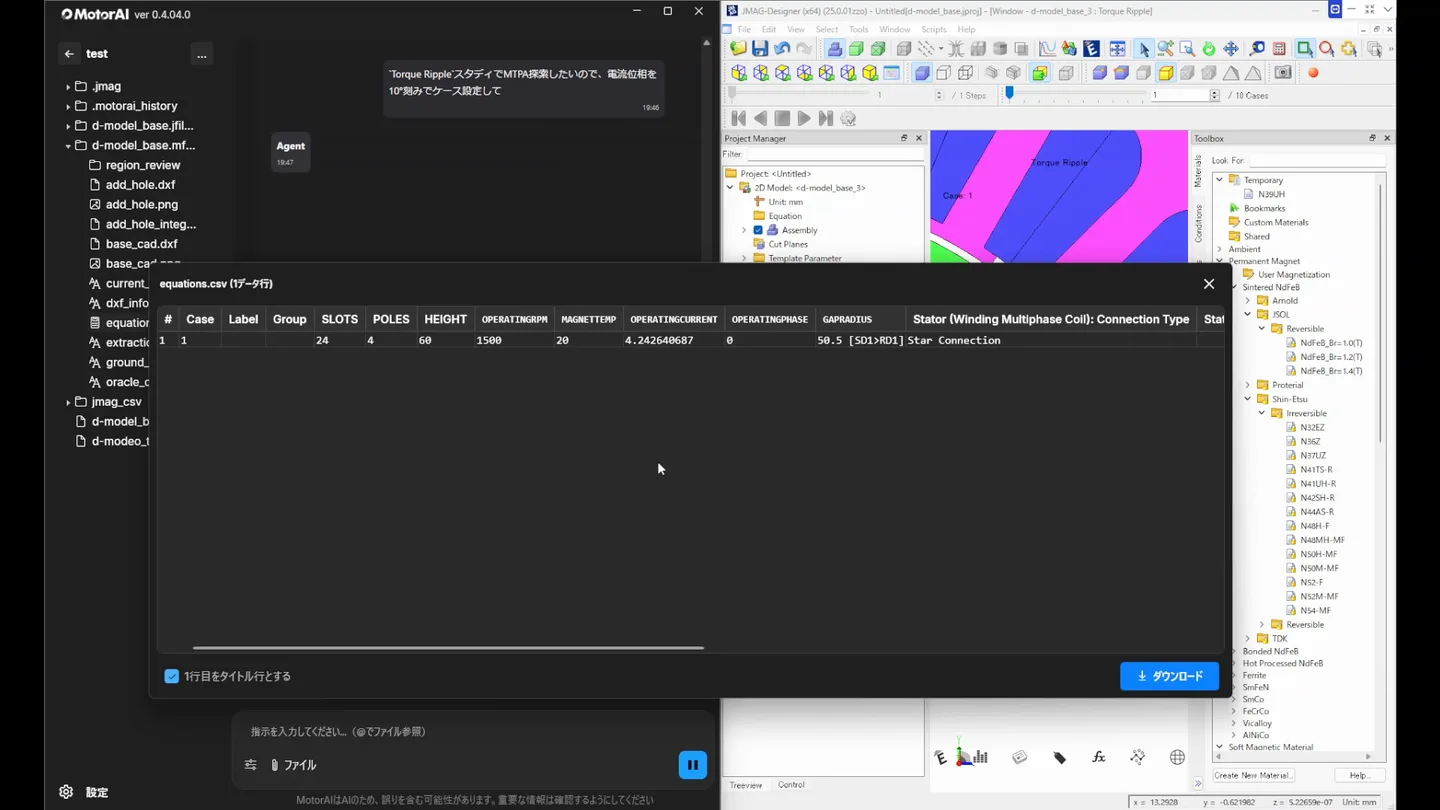Click the play forward button in JMAG
The width and height of the screenshot is (1440, 810).
click(804, 118)
